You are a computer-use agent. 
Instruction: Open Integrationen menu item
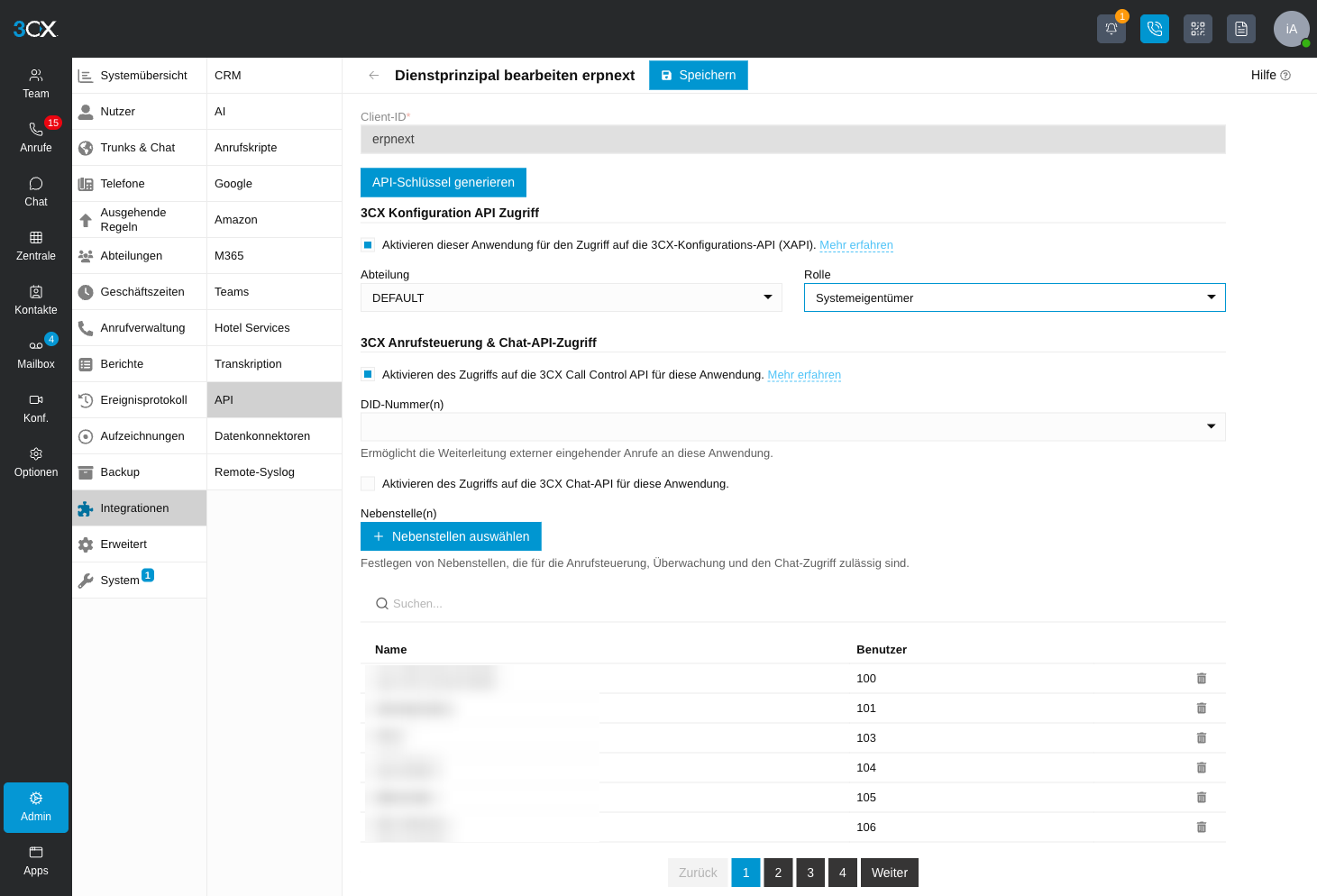pos(140,508)
